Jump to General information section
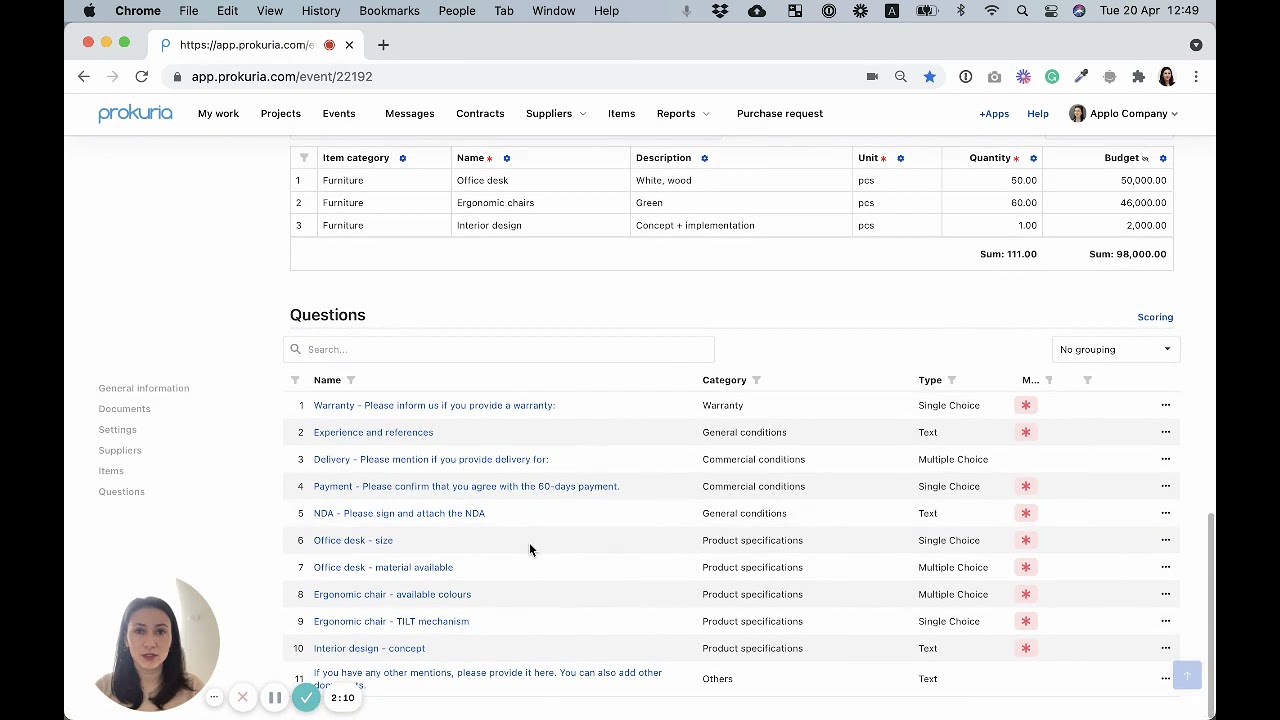The image size is (1280, 720). coord(144,388)
